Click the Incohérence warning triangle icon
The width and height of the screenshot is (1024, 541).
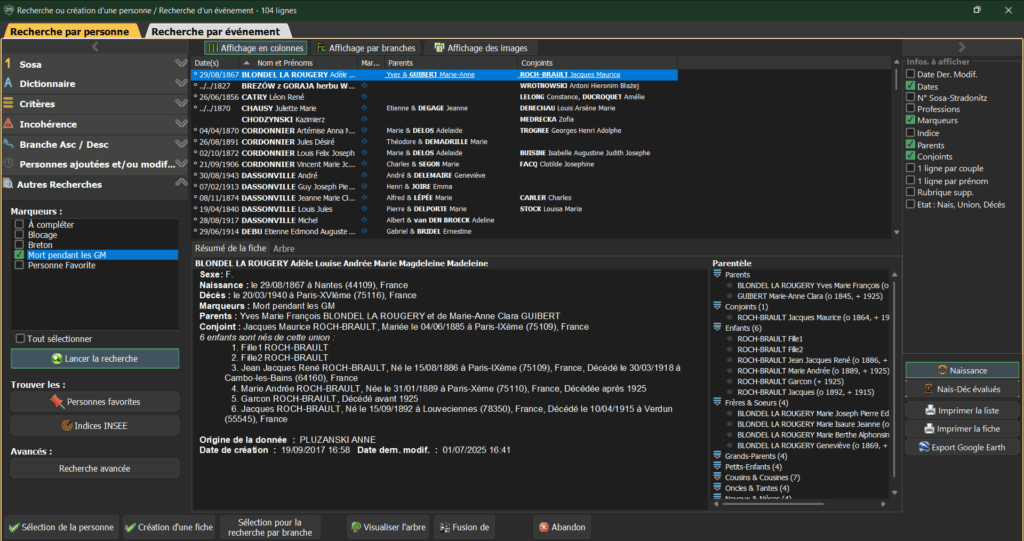click(x=8, y=123)
